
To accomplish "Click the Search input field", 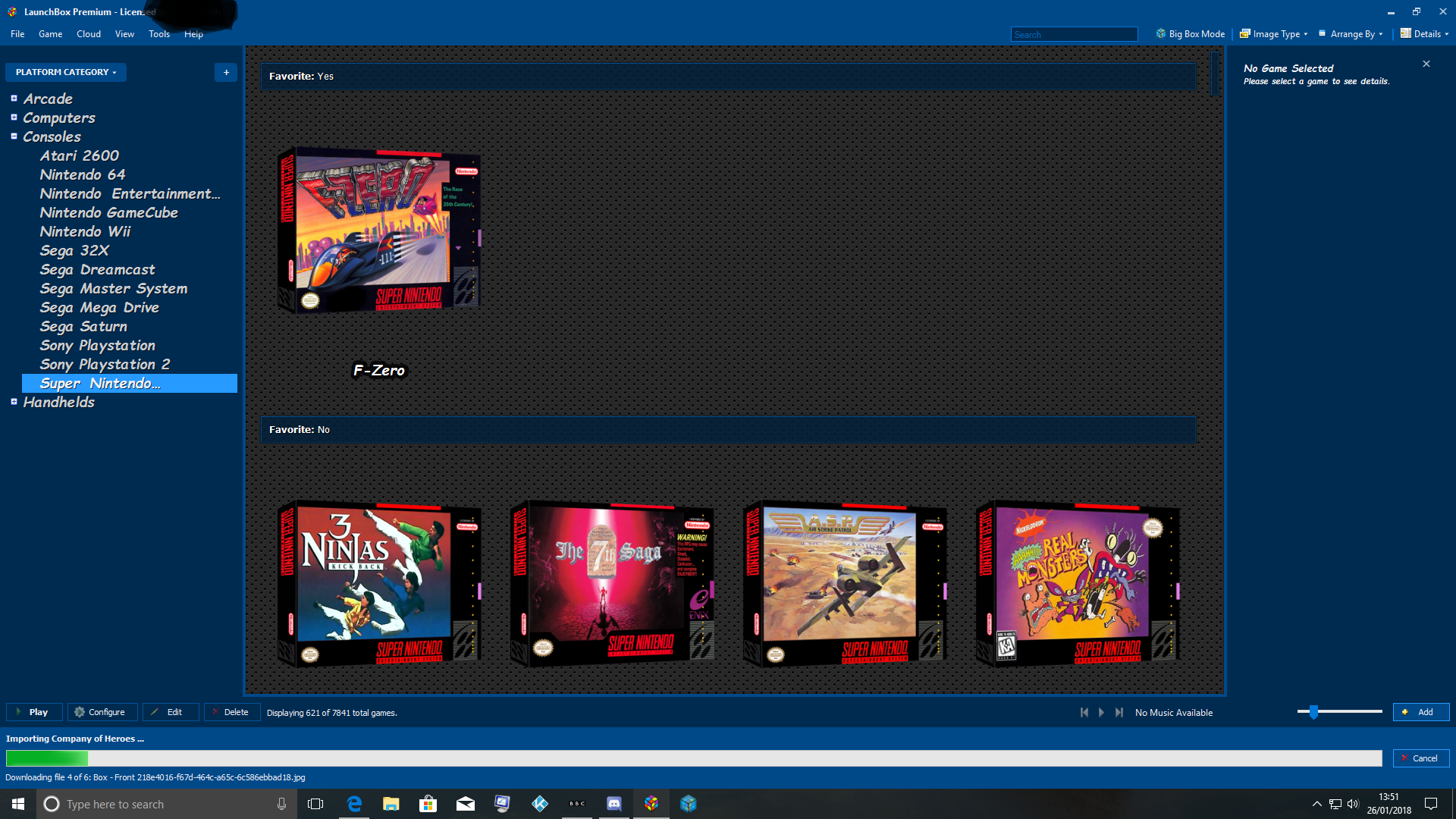I will tap(1074, 34).
